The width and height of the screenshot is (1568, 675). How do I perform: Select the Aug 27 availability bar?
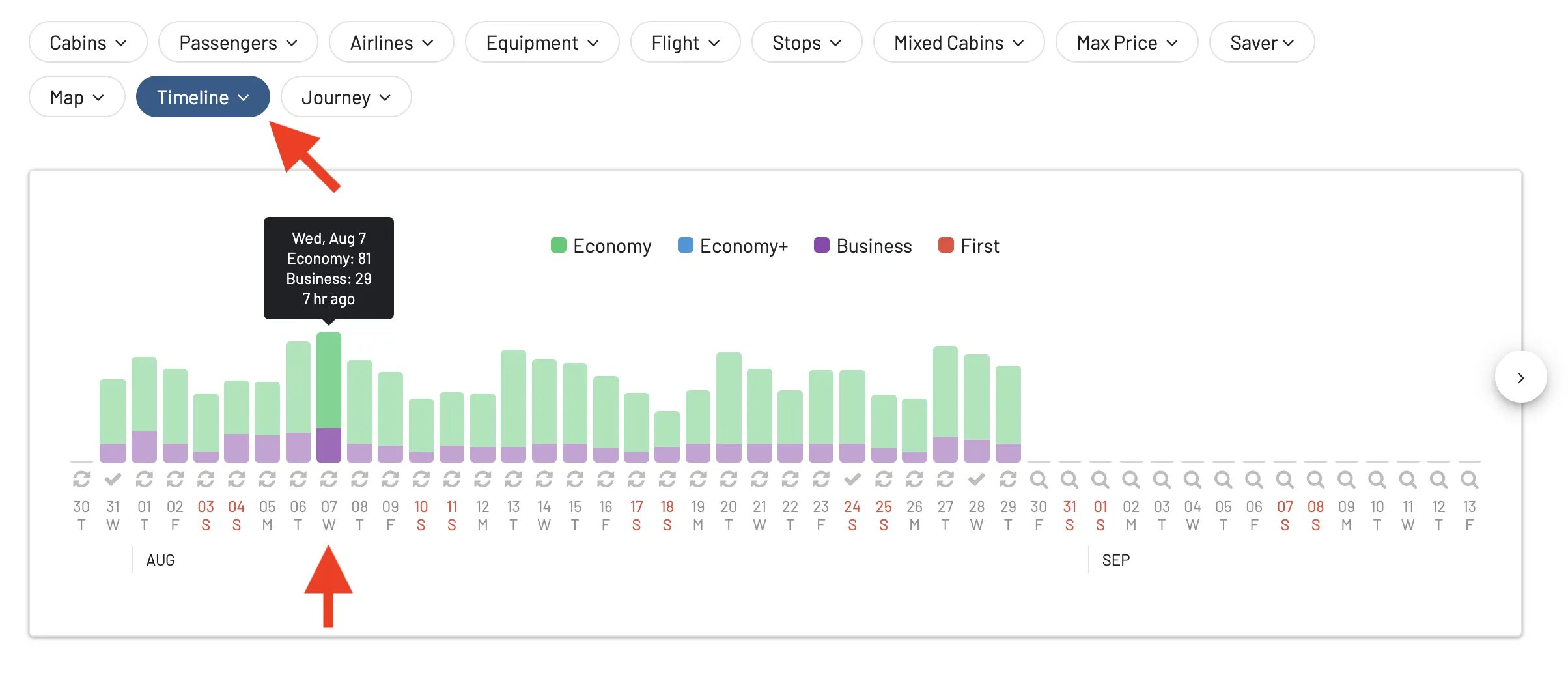[x=945, y=404]
